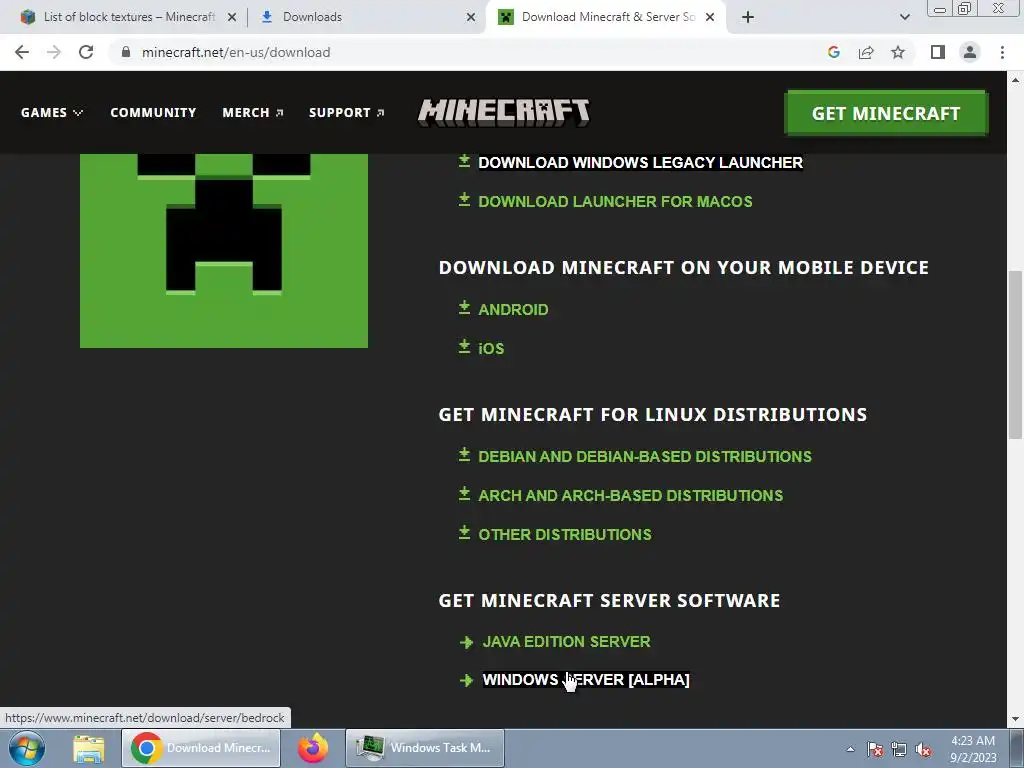Click the Google icon in the address bar
The height and width of the screenshot is (768, 1024).
[833, 52]
